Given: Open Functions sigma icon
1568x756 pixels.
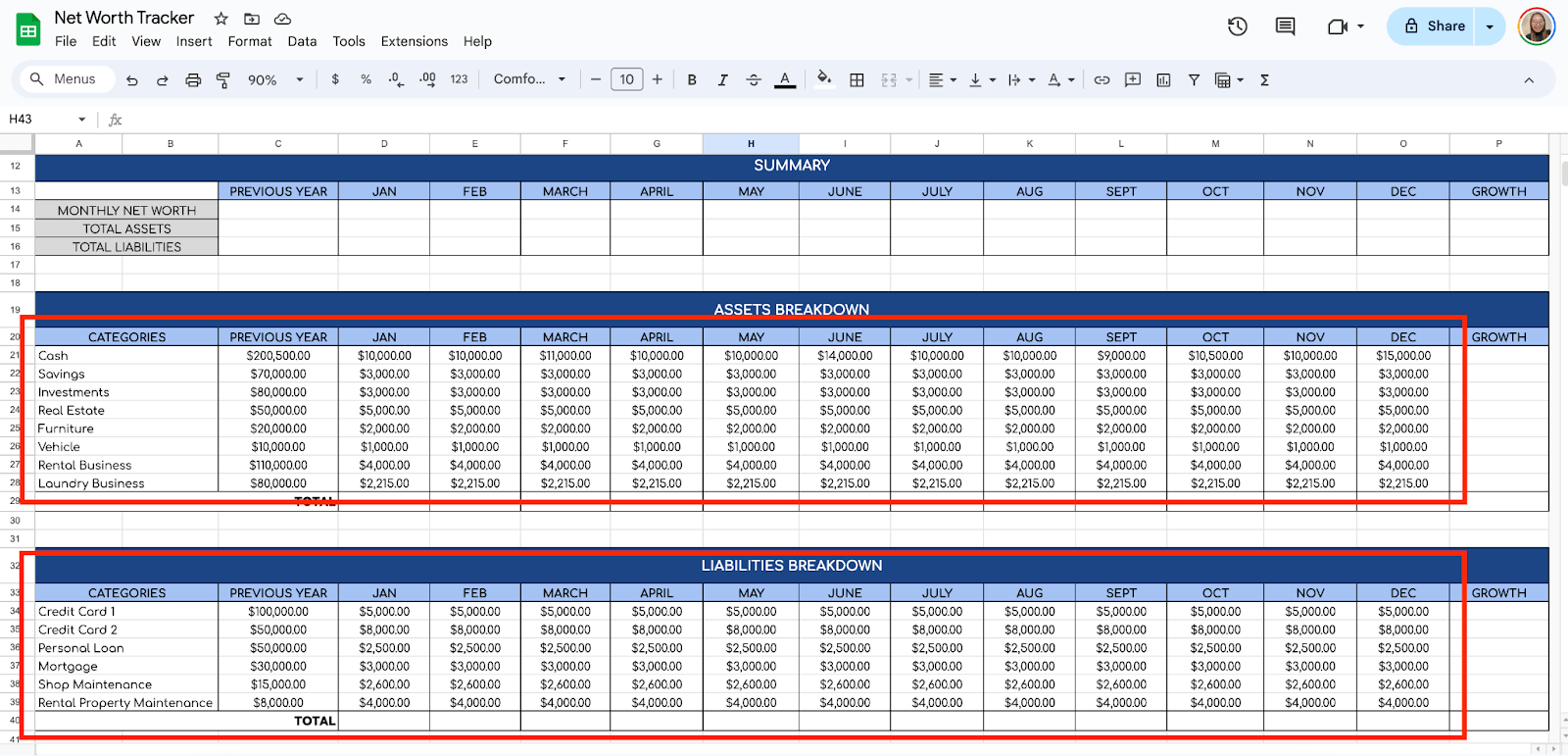Looking at the screenshot, I should tap(1264, 80).
